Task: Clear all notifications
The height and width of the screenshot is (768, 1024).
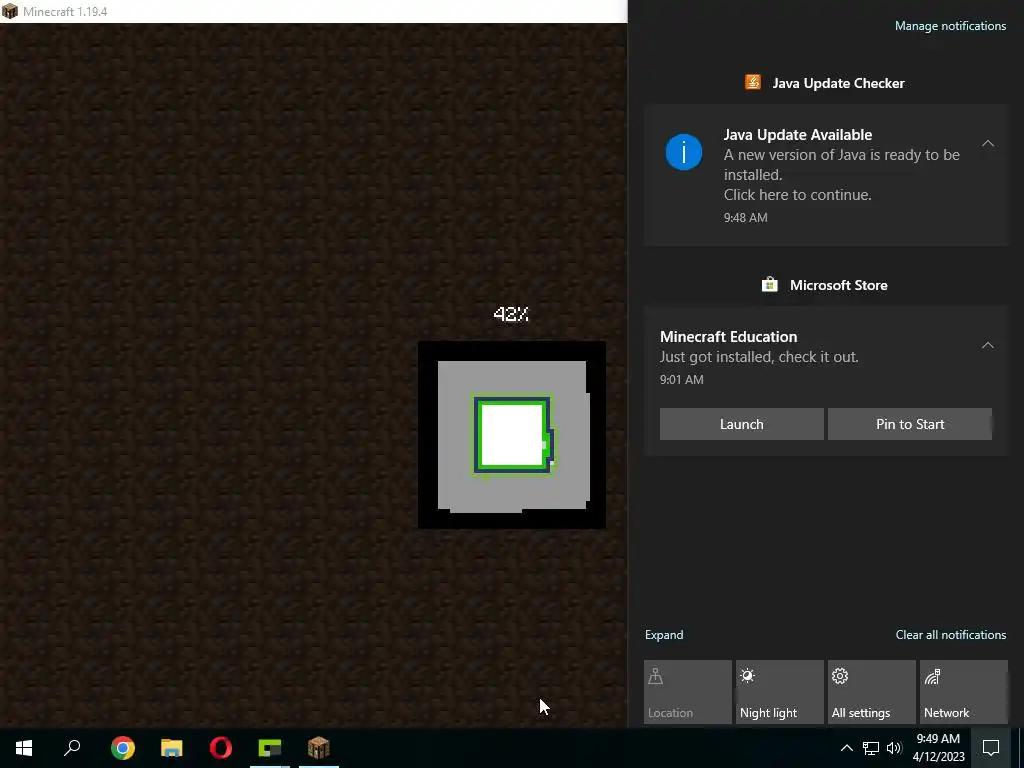Action: (951, 635)
